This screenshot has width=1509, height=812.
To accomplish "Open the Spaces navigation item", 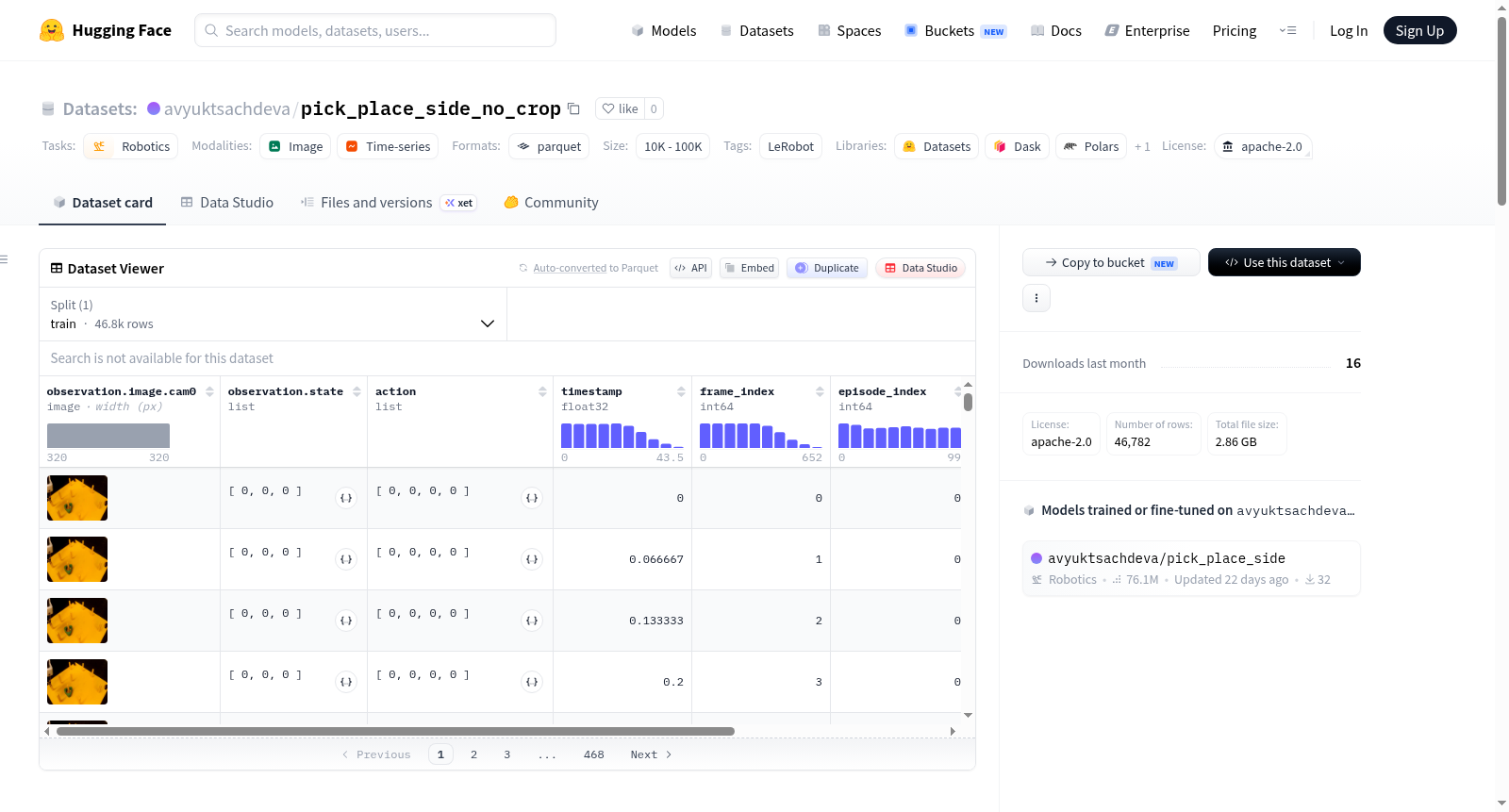I will 849,30.
